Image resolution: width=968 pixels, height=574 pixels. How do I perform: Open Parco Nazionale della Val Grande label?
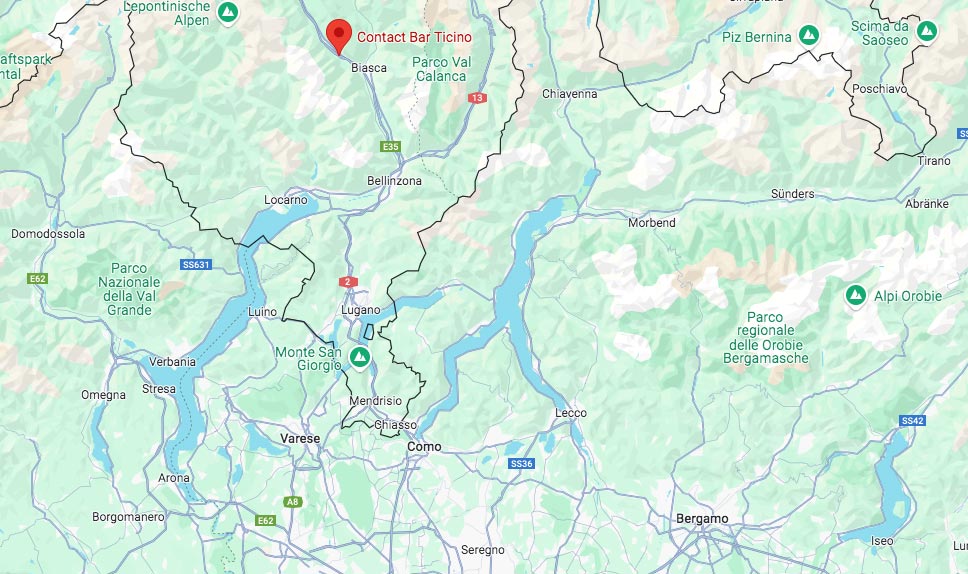[129, 289]
